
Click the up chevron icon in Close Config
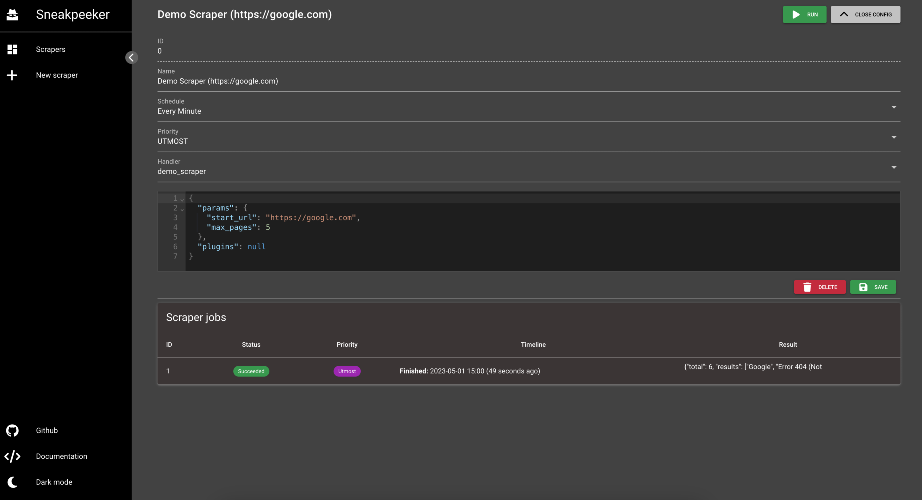[x=844, y=14]
